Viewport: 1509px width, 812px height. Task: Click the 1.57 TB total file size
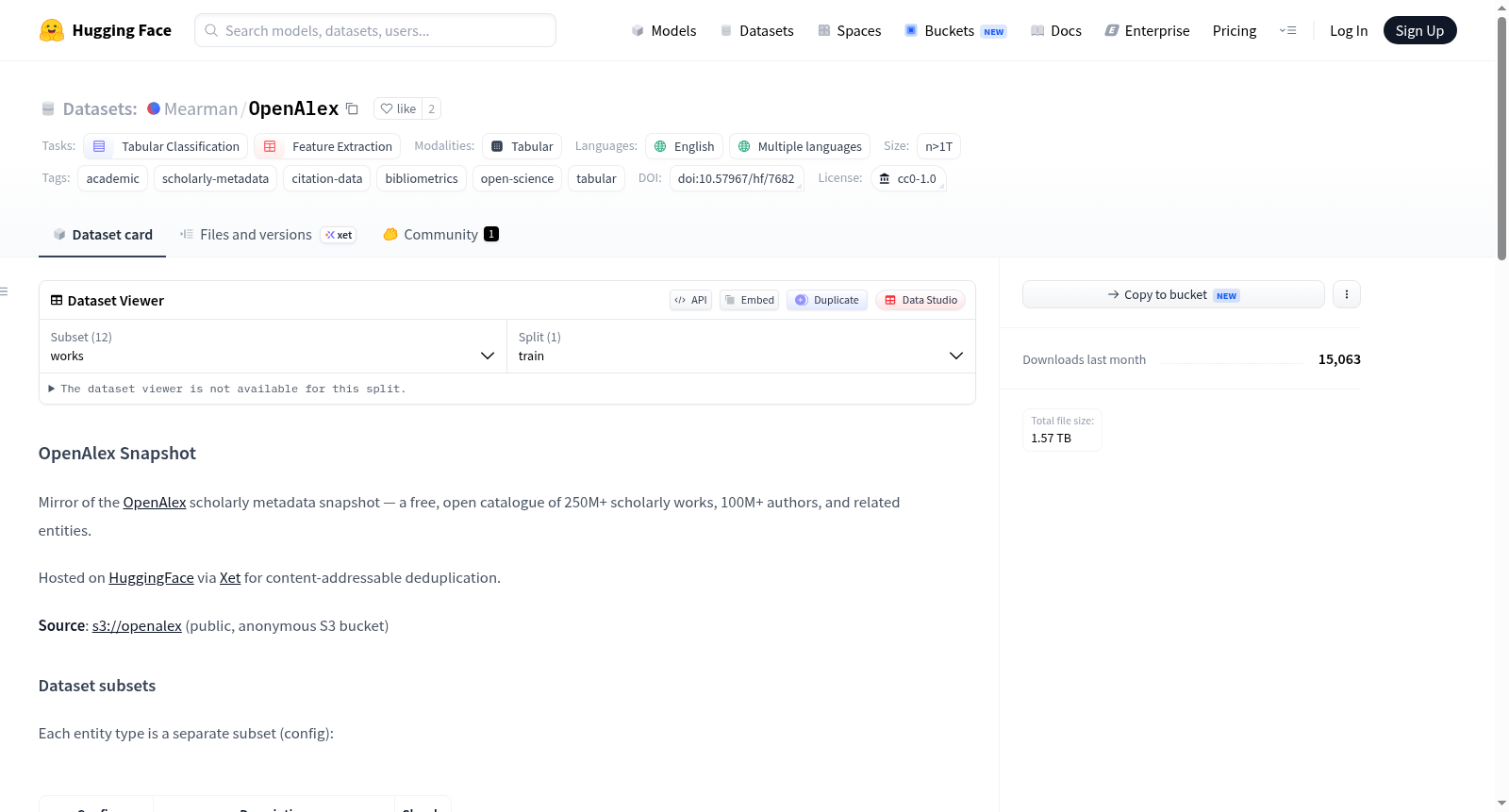pos(1051,439)
